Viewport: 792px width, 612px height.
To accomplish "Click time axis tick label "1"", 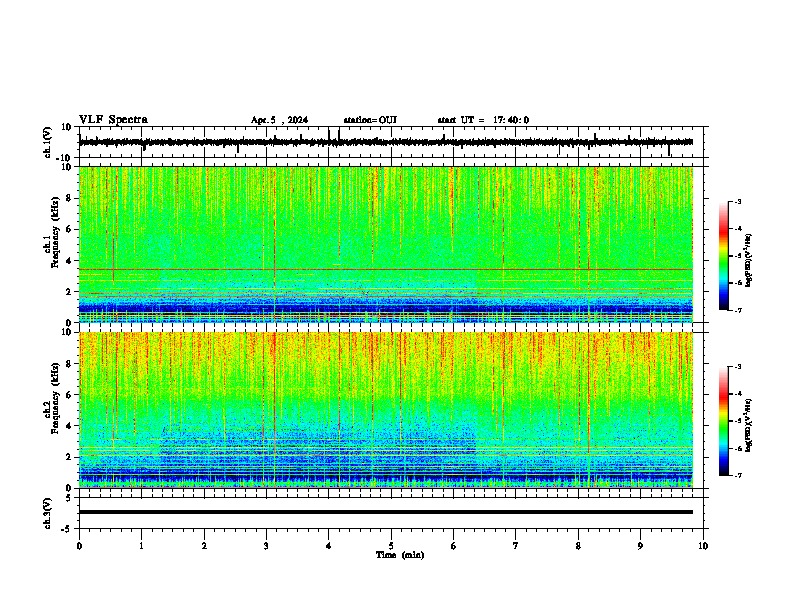I will 141,546.
